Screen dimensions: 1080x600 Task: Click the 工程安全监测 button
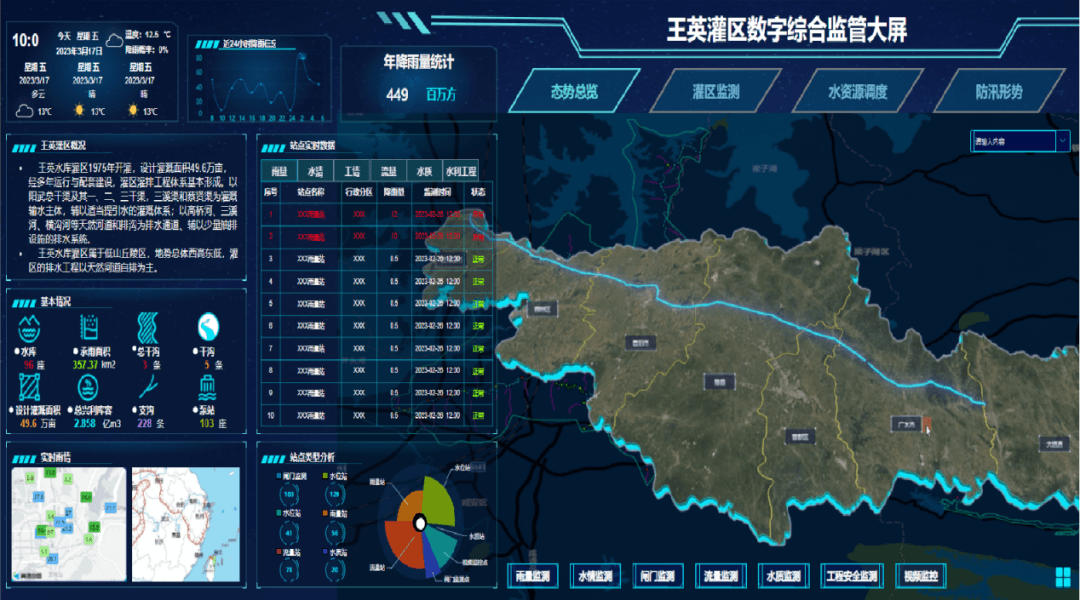(851, 576)
